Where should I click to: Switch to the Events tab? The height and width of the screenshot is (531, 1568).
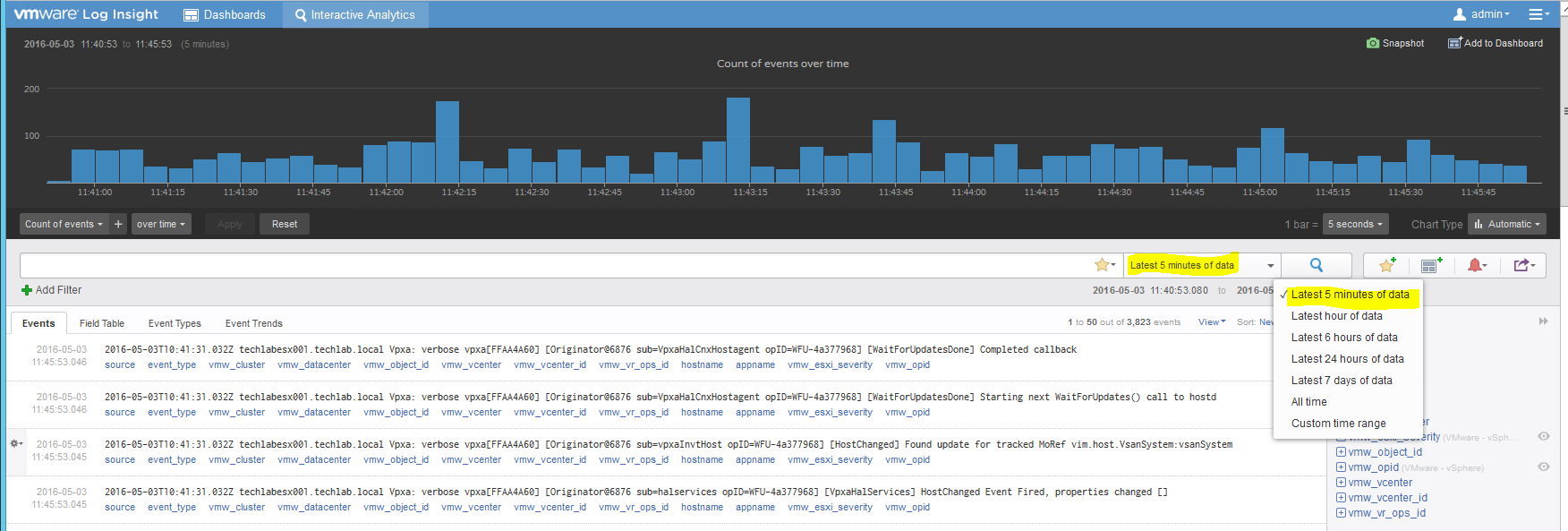[x=38, y=323]
